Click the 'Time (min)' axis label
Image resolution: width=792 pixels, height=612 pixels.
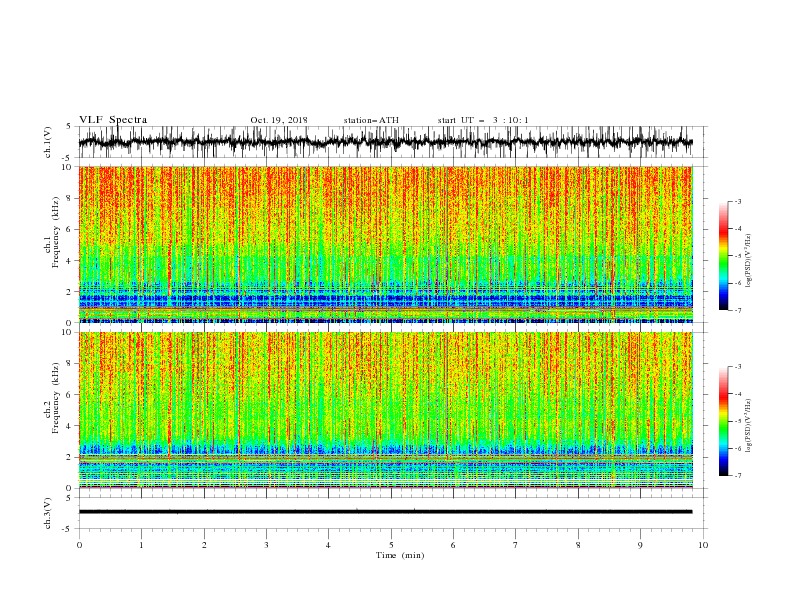click(400, 555)
